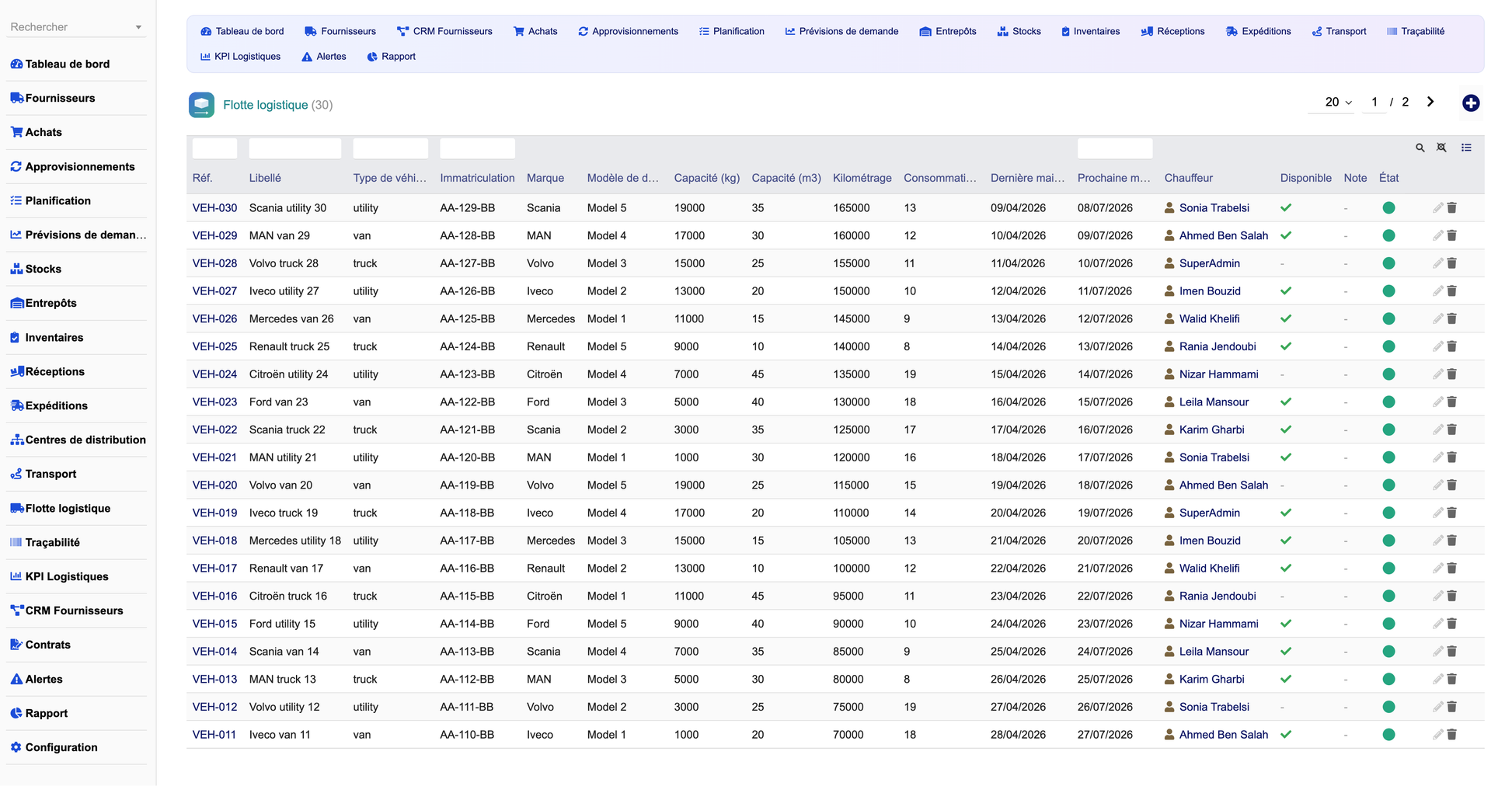Open the column list options icon

(x=1466, y=148)
